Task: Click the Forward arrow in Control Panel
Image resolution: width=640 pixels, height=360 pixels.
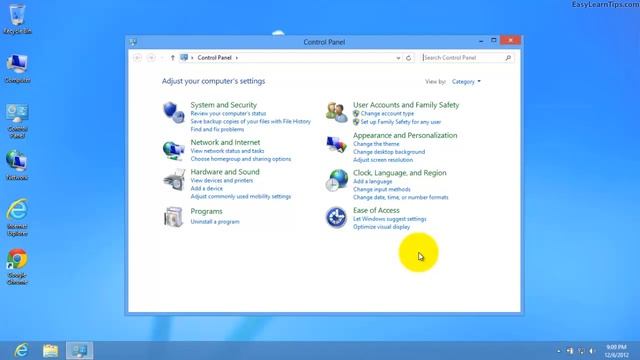Action: pyautogui.click(x=151, y=58)
